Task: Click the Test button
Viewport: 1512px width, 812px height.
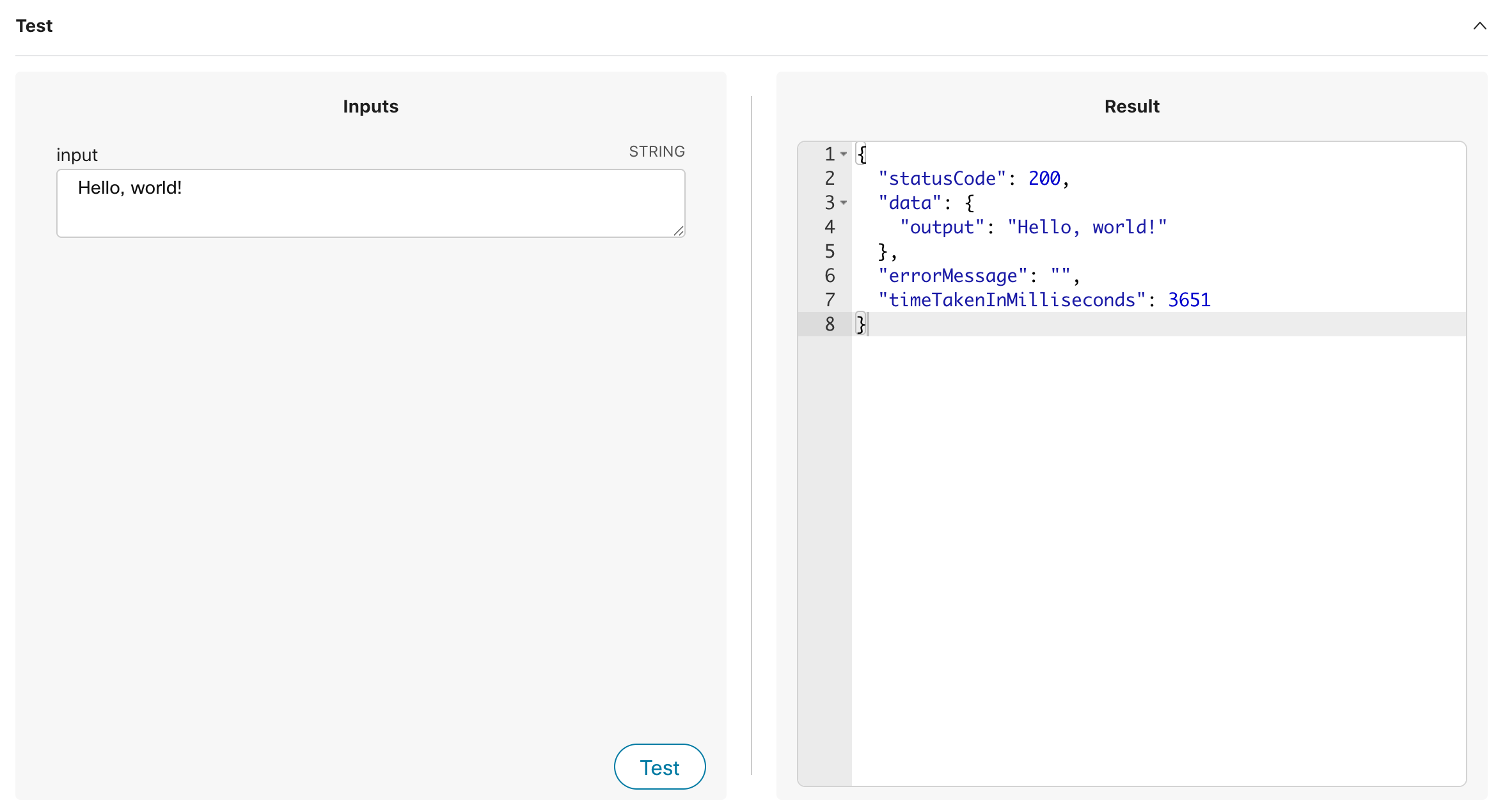Action: tap(659, 767)
